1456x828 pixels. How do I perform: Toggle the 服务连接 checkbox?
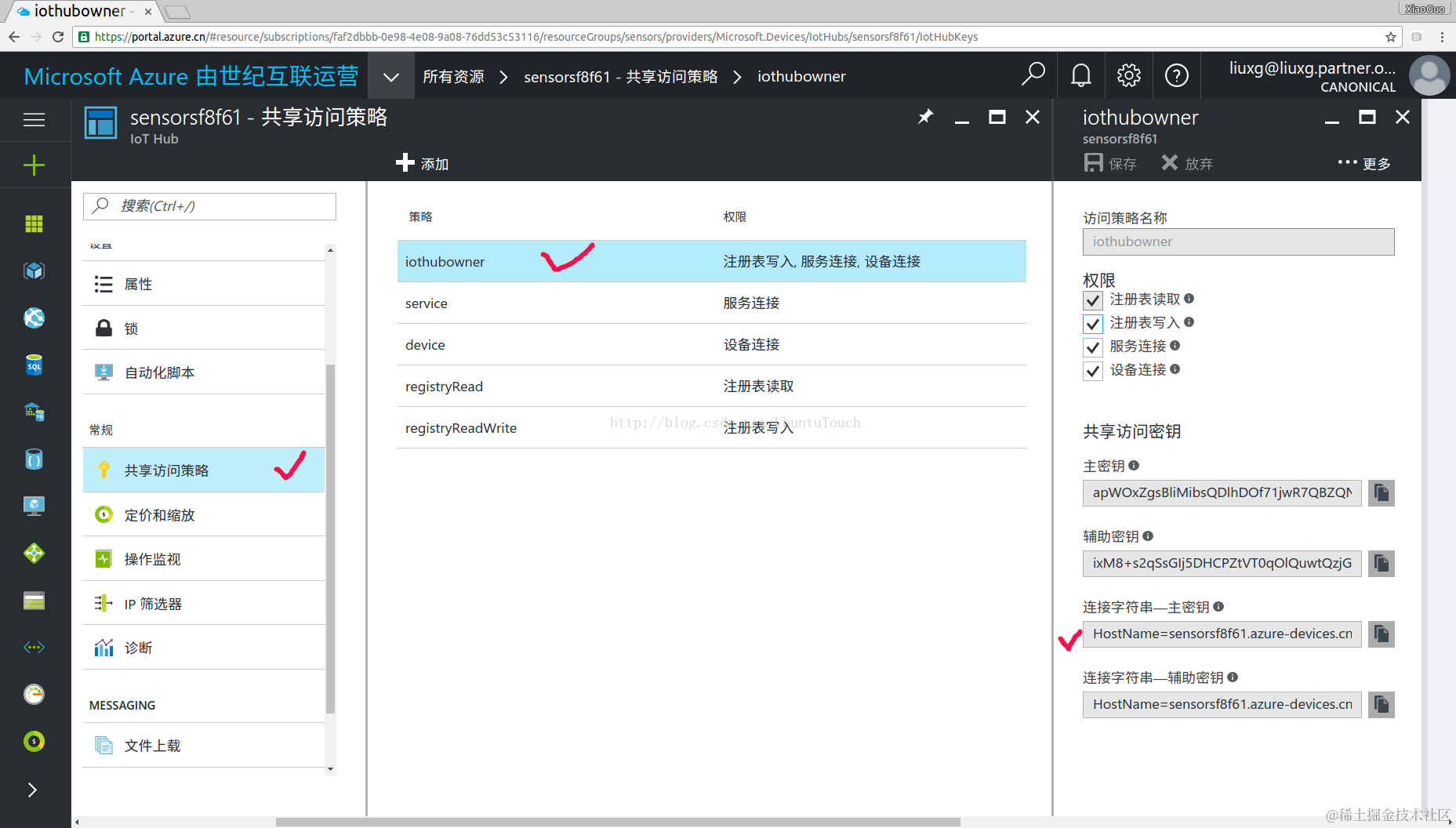click(x=1093, y=347)
